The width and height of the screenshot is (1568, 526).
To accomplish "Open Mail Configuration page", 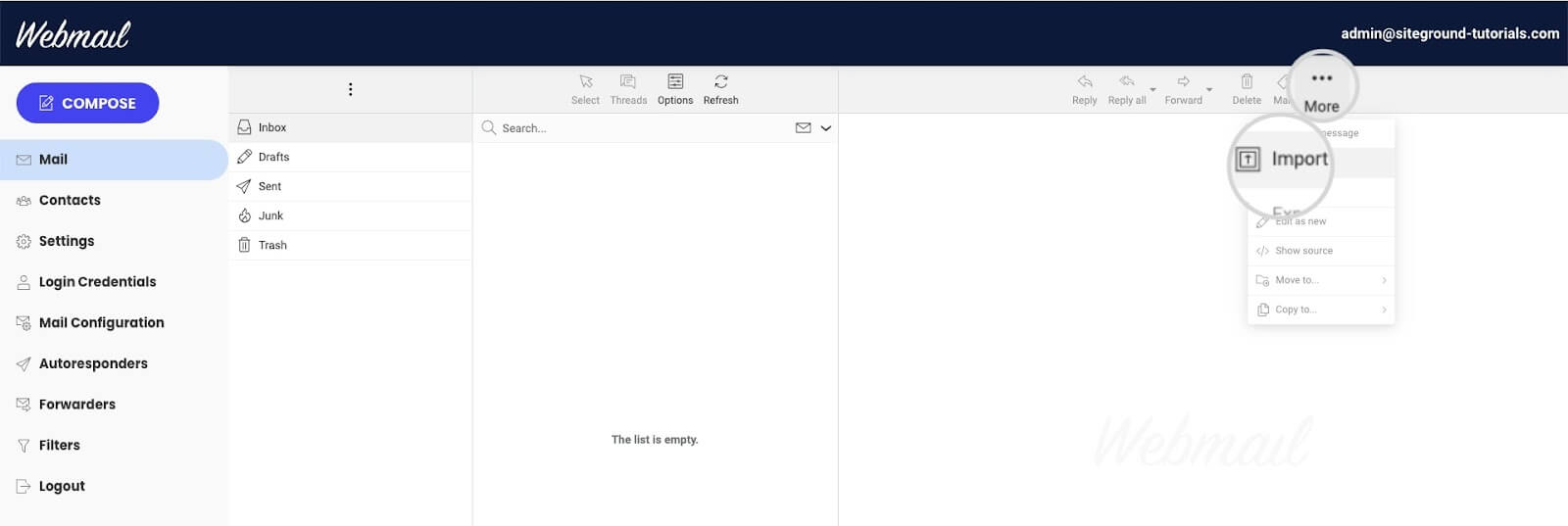I will [101, 322].
